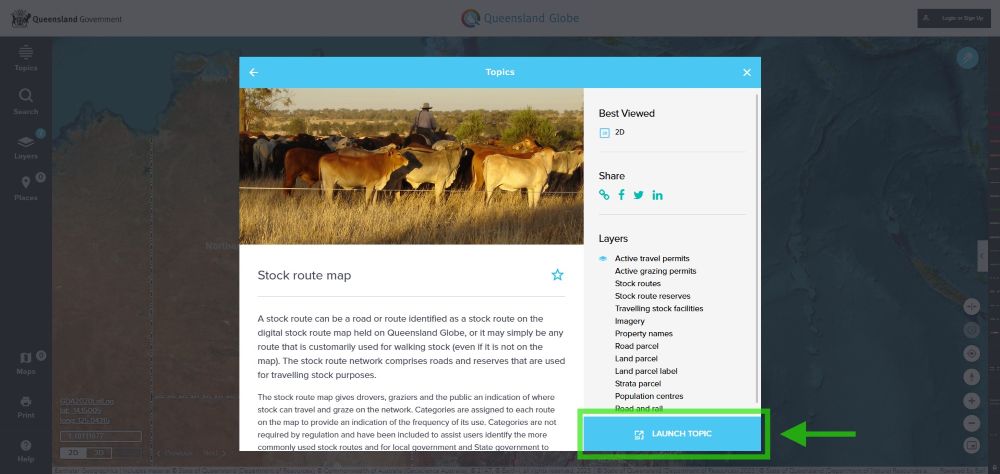
Task: Open the Topics sidebar icon
Action: point(26,57)
